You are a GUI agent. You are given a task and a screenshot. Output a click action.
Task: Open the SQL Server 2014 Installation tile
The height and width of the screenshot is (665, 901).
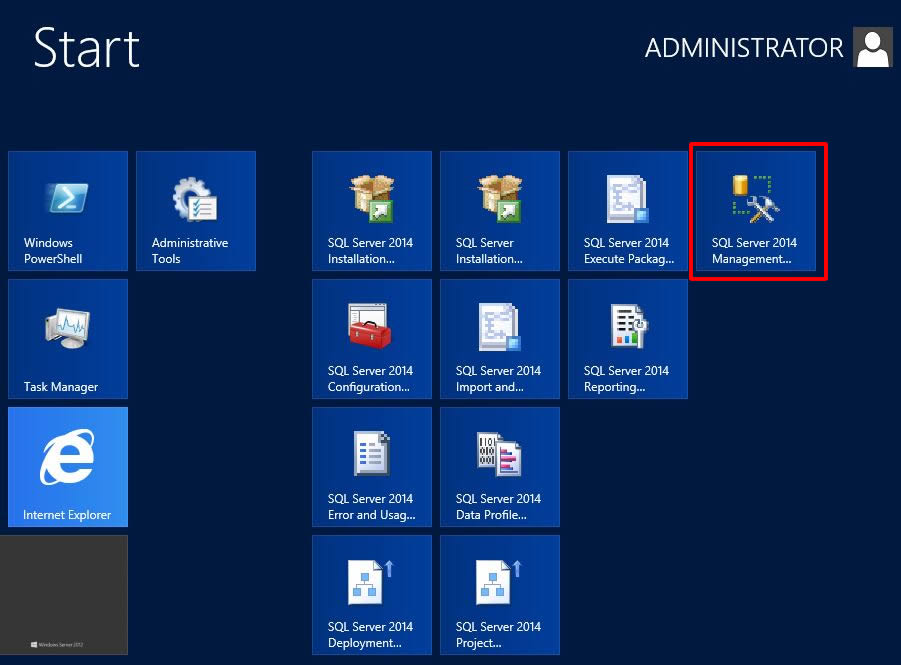click(372, 211)
